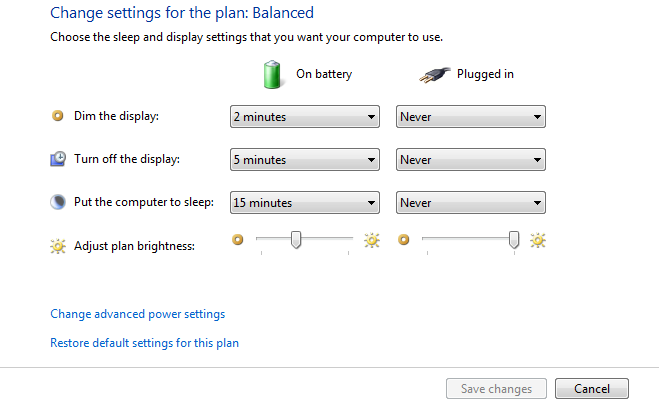Click the dim sun icon left of battery brightness slider
This screenshot has height=415, width=659.
pyautogui.click(x=238, y=240)
